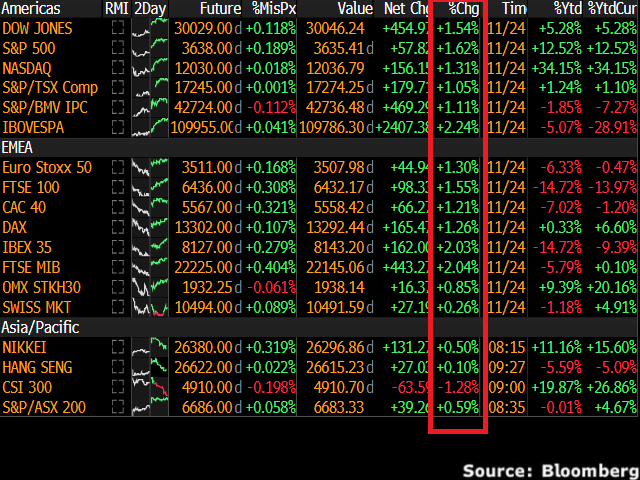Screen dimensions: 640x480
Task: Select the S&P/BMV IPC index name
Action: point(45,108)
